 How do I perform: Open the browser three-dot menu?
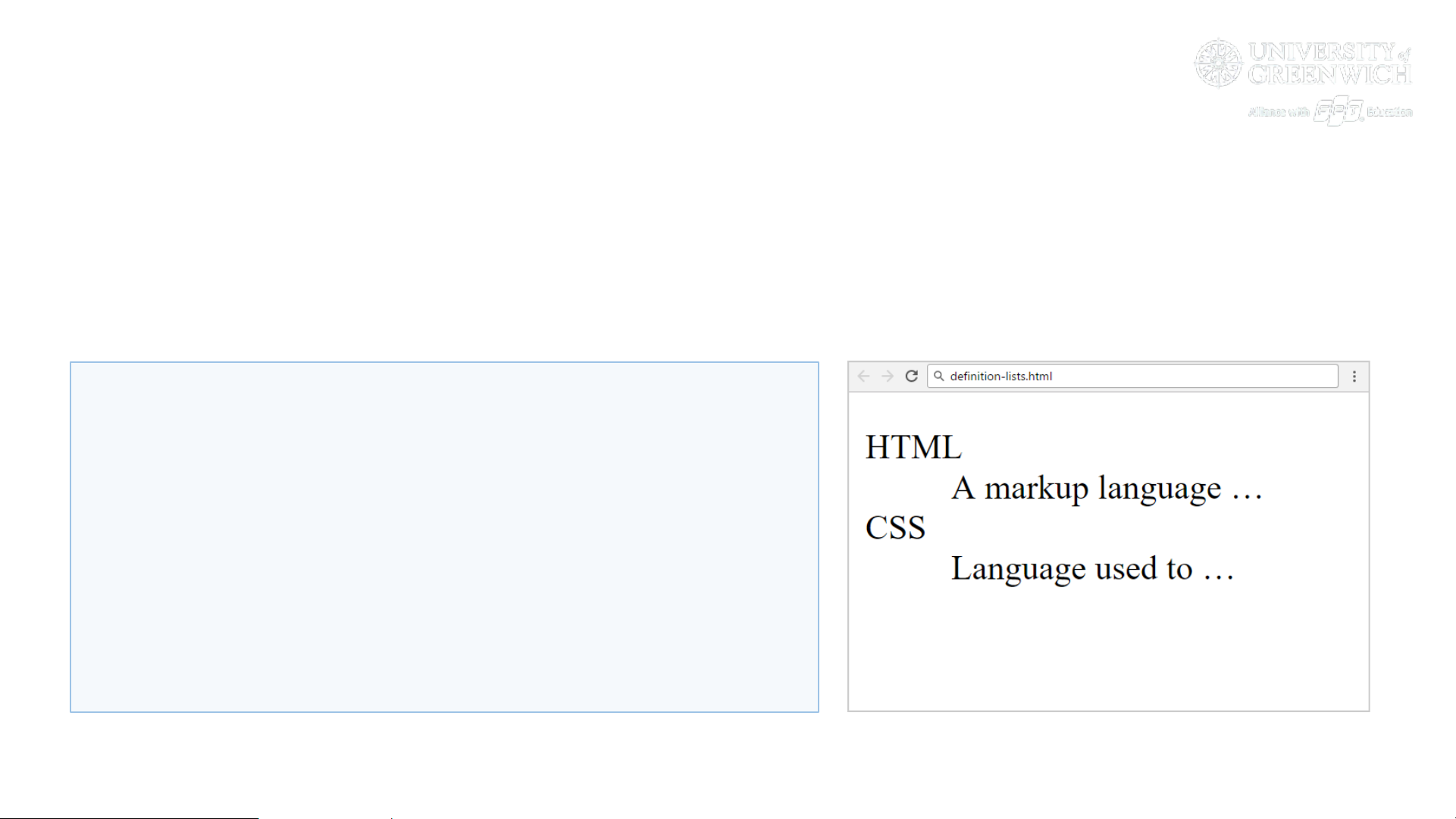click(x=1354, y=377)
